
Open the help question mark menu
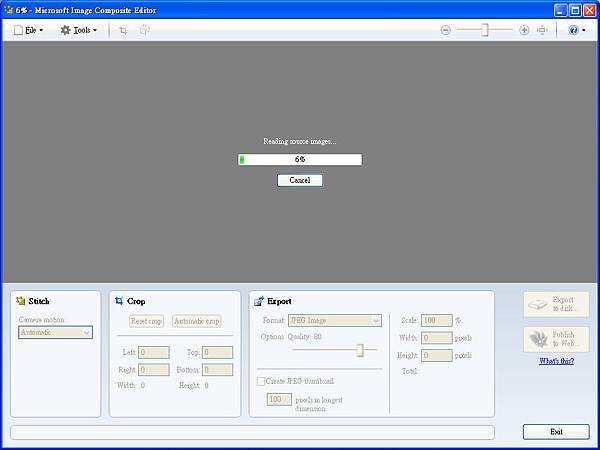pos(577,30)
